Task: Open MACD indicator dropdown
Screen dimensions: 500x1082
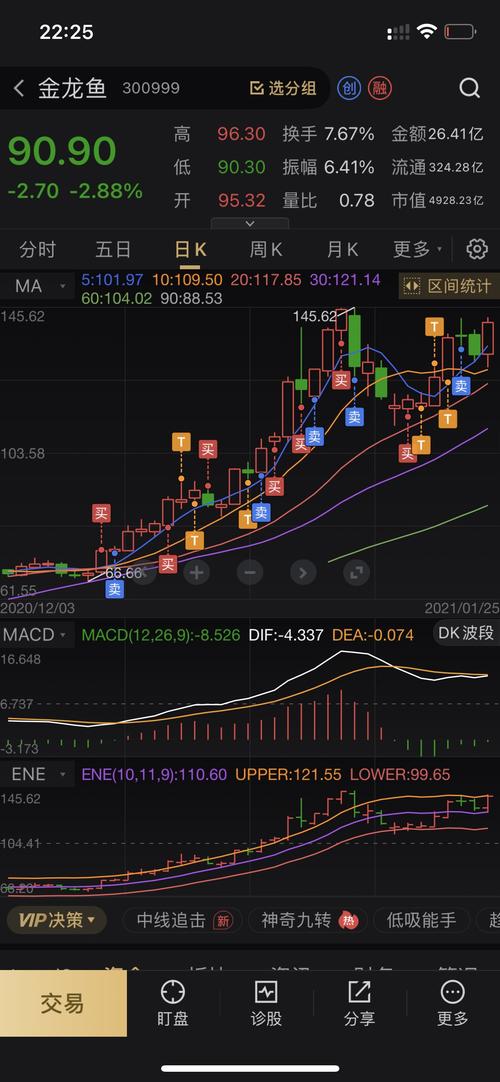Action: (37, 634)
